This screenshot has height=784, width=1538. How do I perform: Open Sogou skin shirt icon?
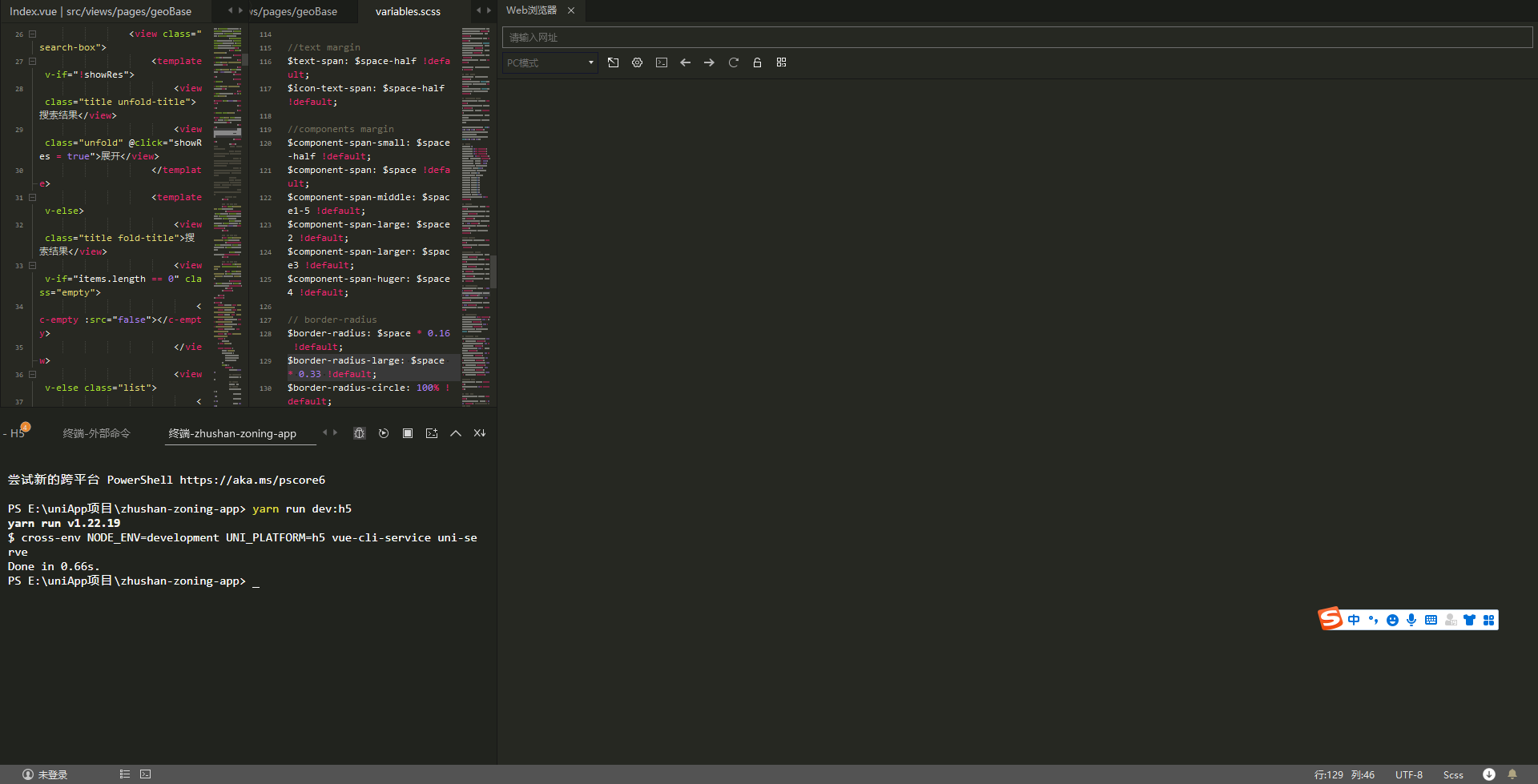pos(1469,620)
